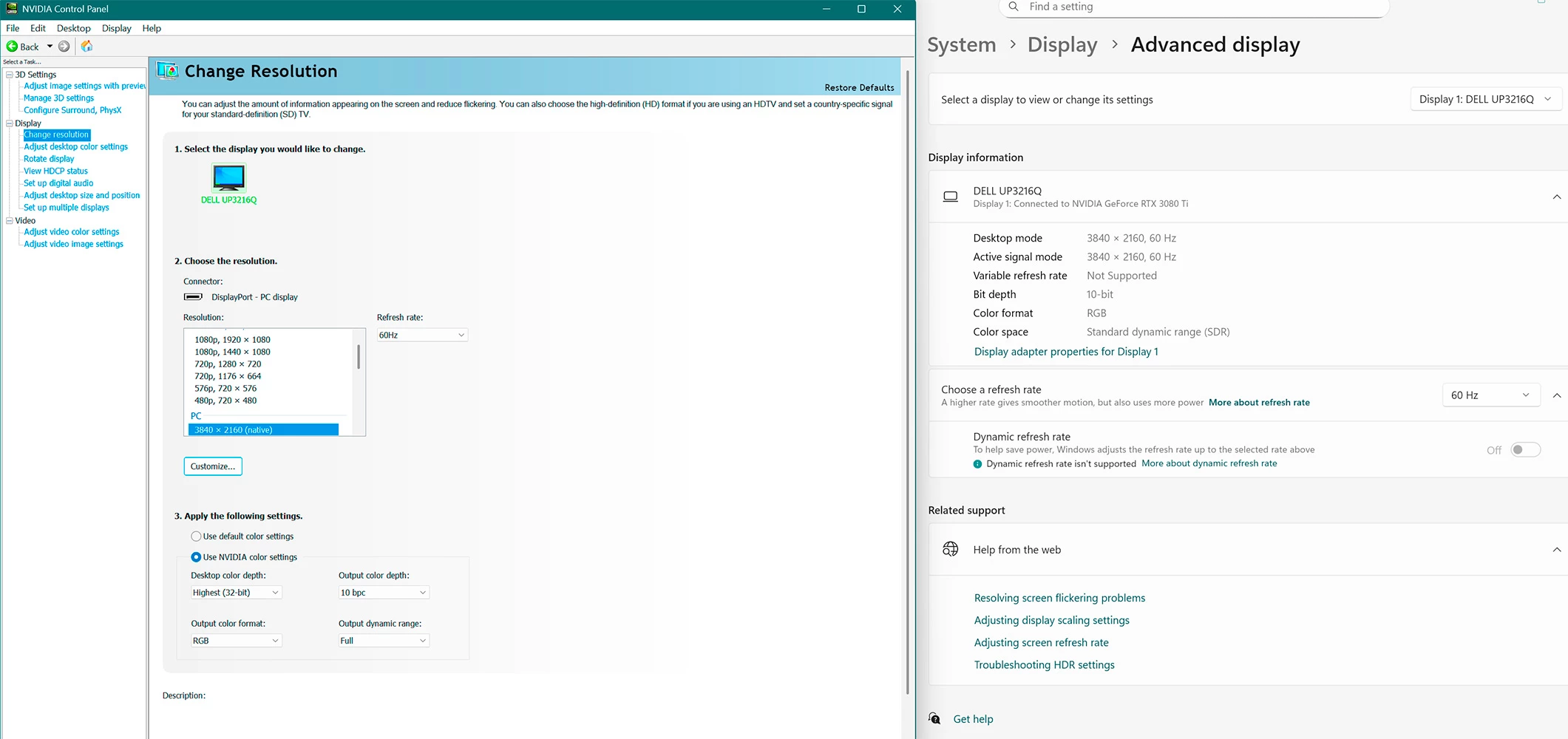This screenshot has height=739, width=1568.
Task: Collapse the Display tree node
Action: pos(10,123)
